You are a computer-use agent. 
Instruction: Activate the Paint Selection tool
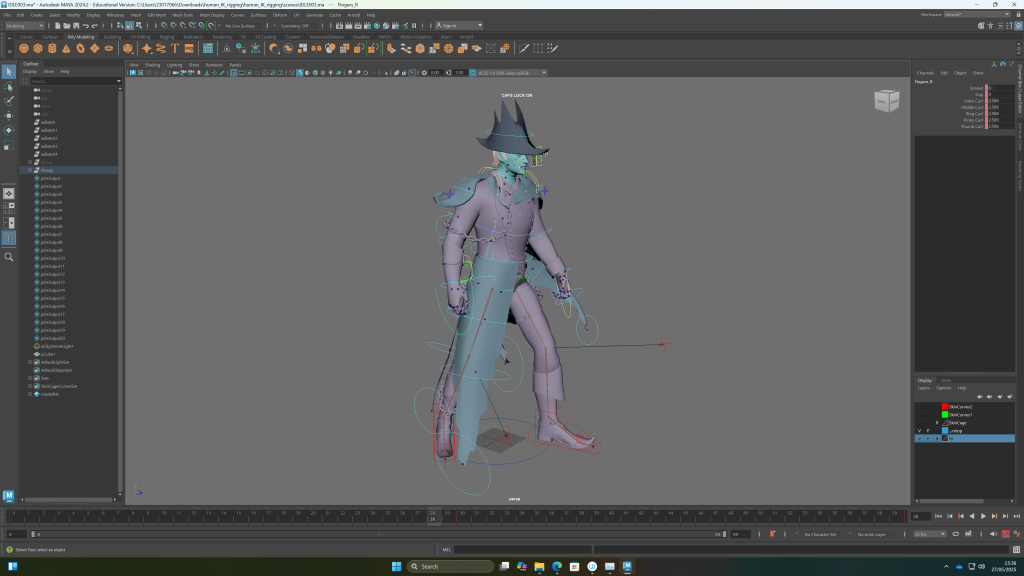(9, 101)
